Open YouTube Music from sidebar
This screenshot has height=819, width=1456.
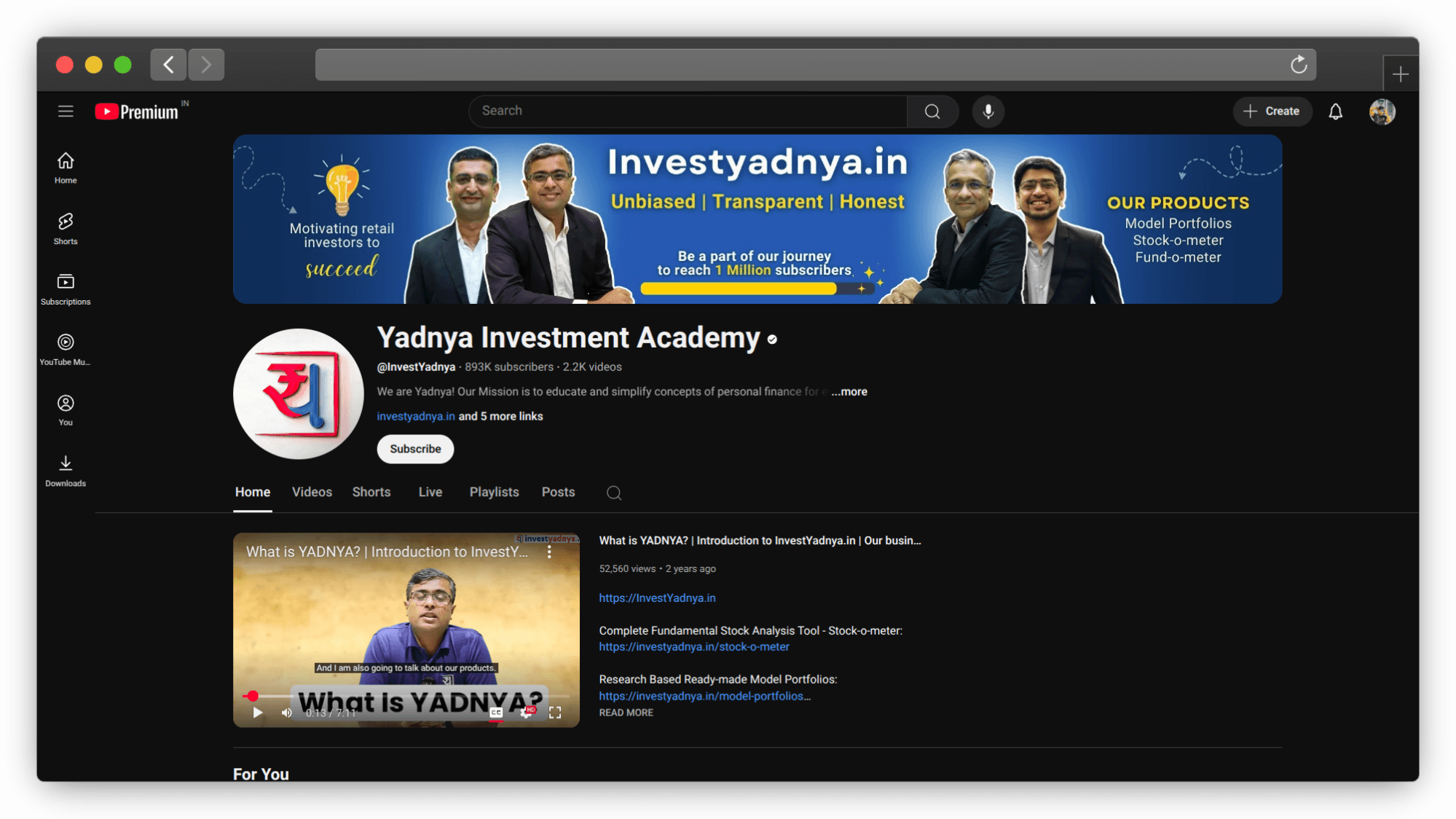point(66,350)
